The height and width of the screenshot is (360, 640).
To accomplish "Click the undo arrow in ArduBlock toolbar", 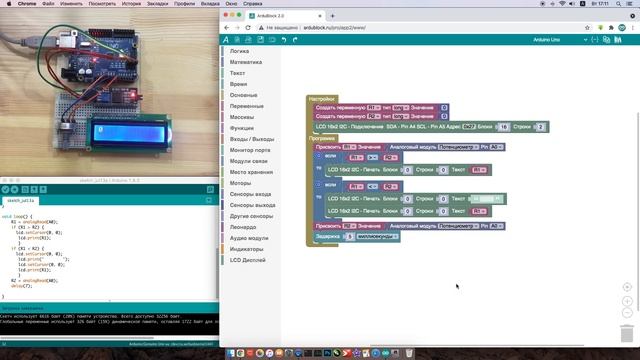I will click(x=284, y=40).
